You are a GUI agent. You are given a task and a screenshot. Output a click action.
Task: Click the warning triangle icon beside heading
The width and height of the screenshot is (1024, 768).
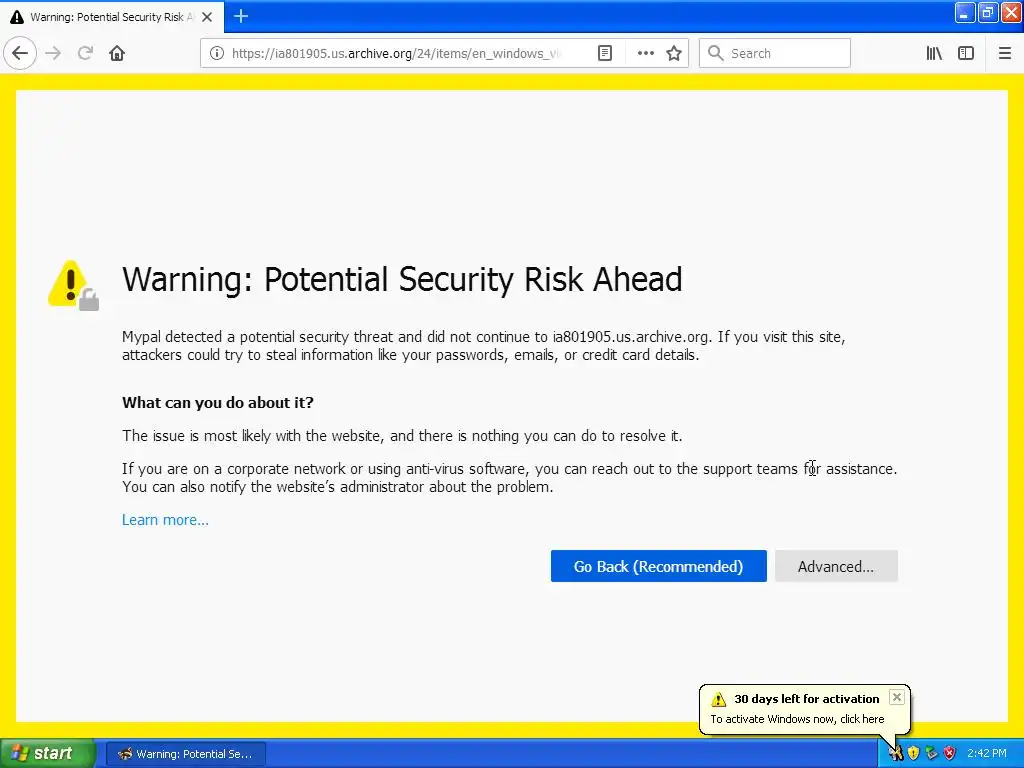[73, 285]
